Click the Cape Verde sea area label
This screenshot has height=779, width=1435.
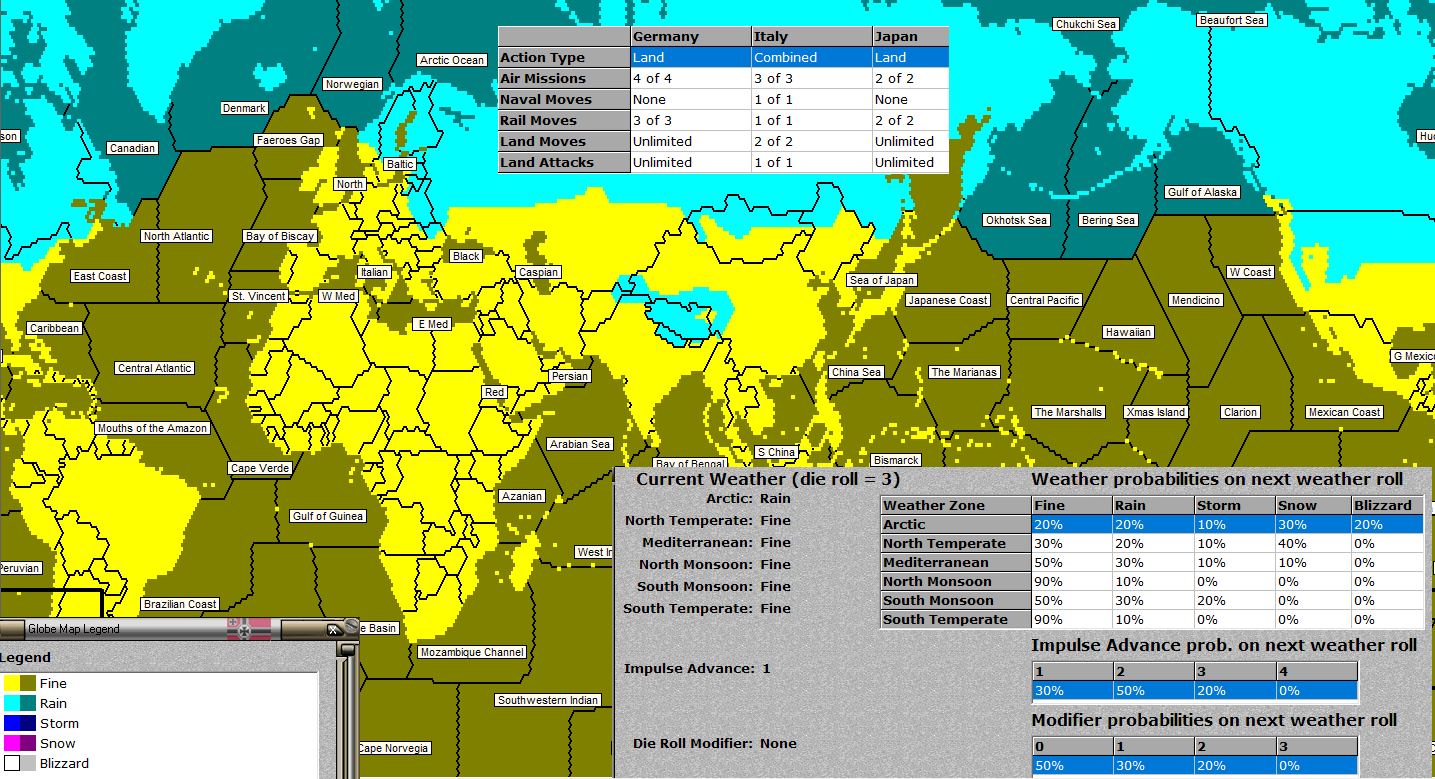click(259, 468)
